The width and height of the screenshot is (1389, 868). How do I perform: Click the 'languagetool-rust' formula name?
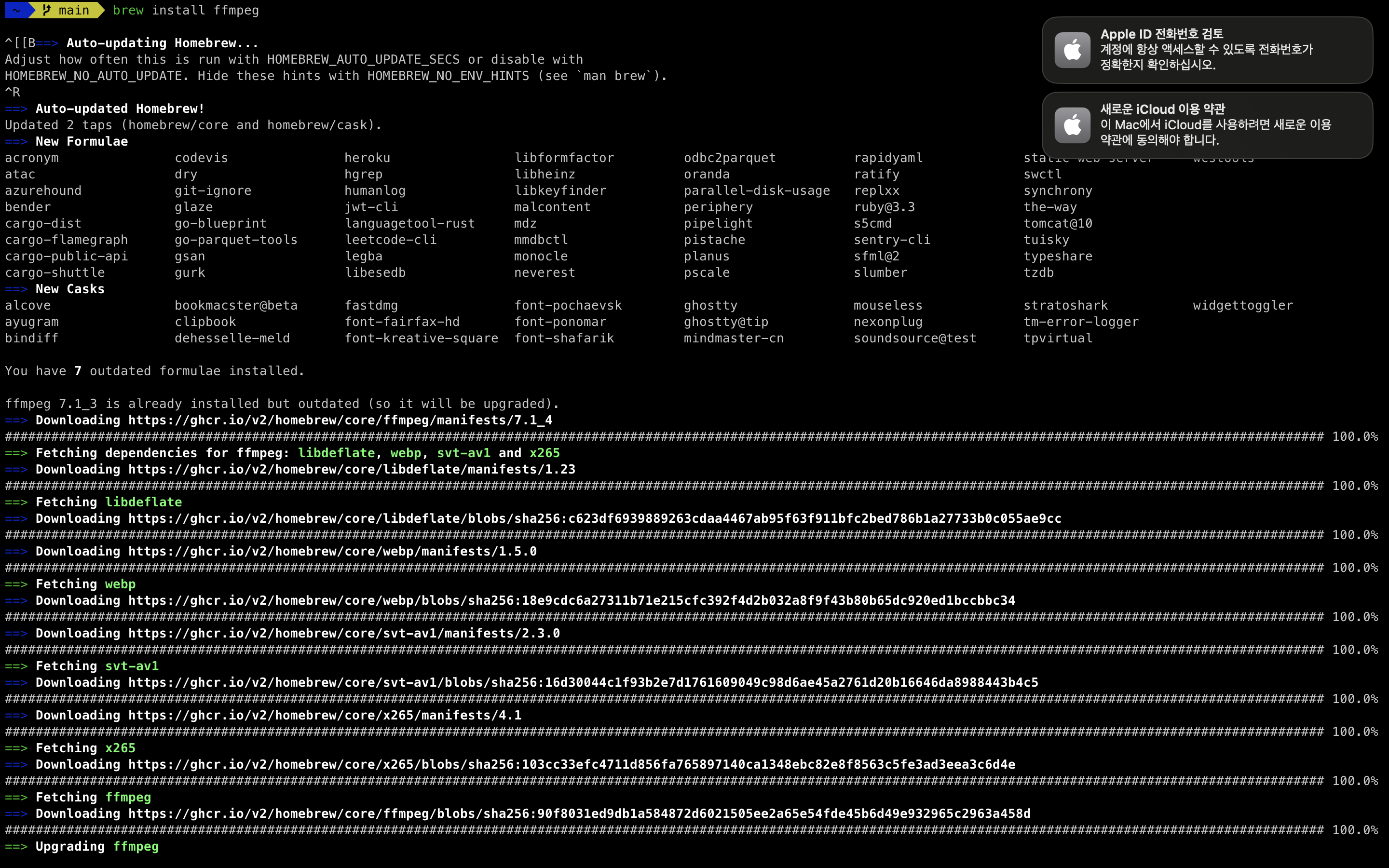[410, 223]
